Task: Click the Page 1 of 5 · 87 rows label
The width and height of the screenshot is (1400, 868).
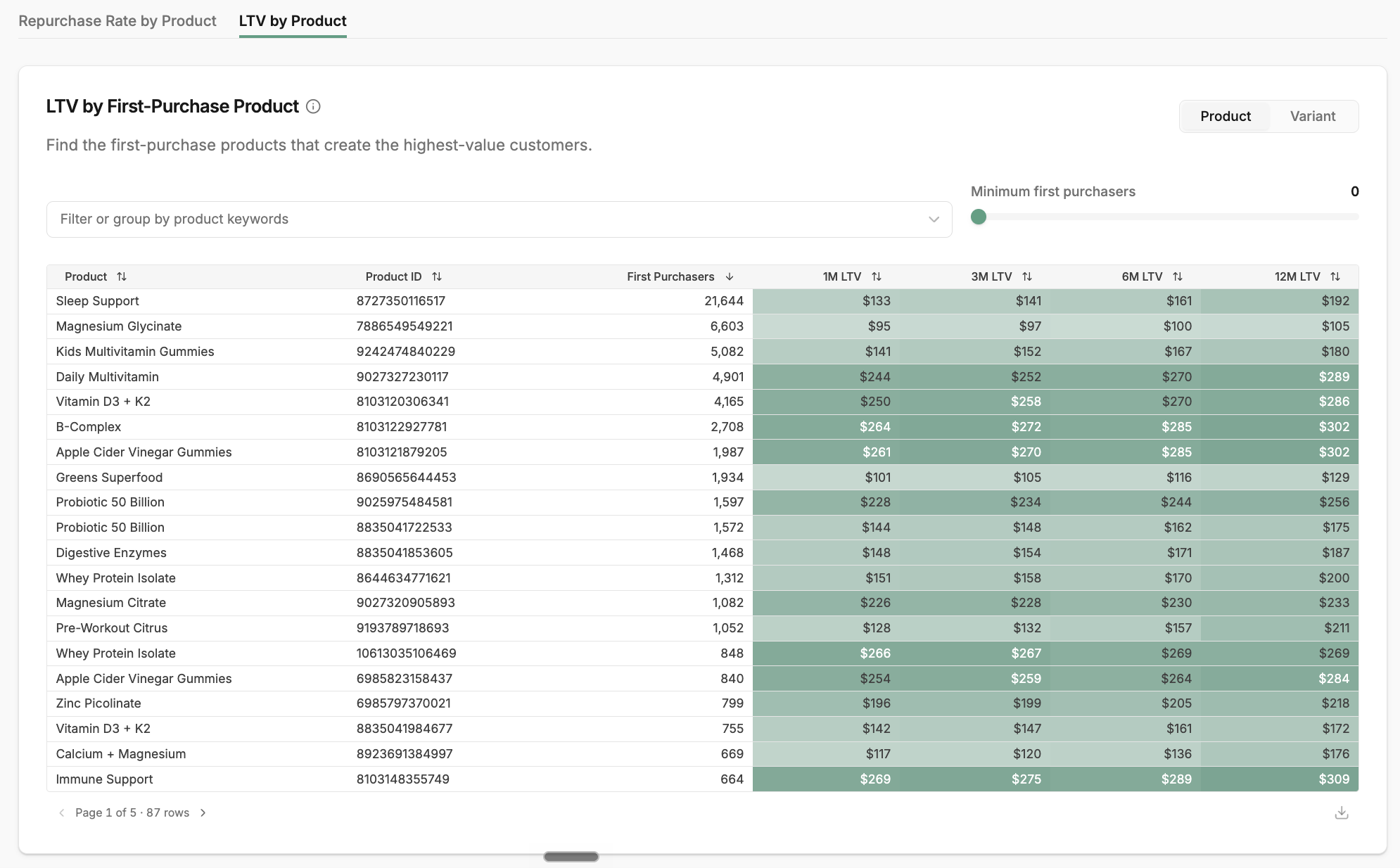Action: pyautogui.click(x=132, y=812)
